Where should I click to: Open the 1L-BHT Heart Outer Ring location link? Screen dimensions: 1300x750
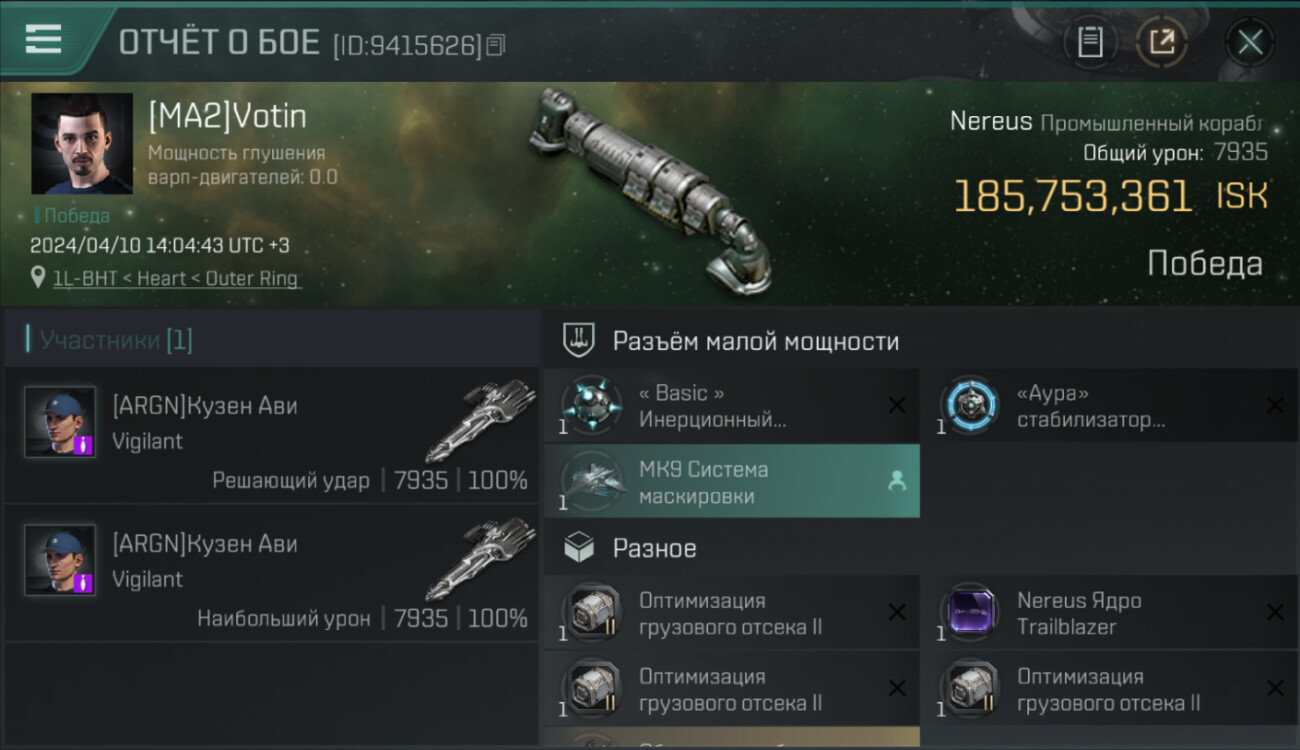(x=176, y=279)
